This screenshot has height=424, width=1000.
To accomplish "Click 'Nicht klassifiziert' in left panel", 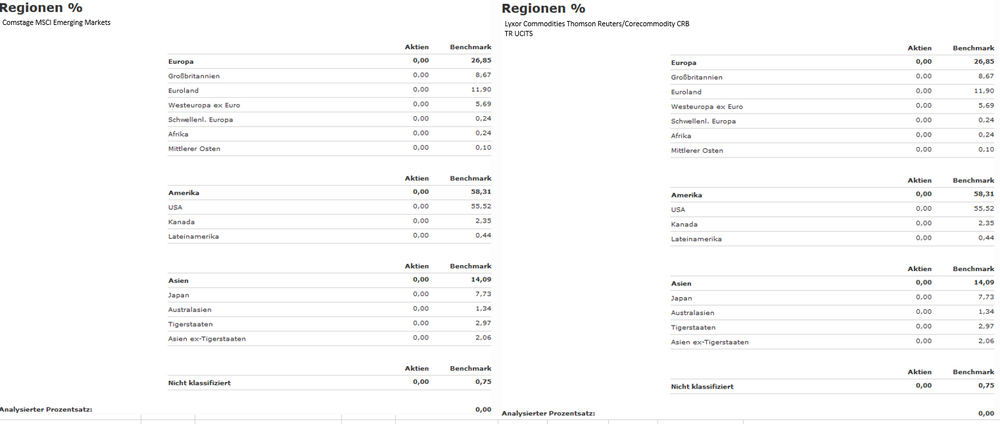I will point(199,383).
